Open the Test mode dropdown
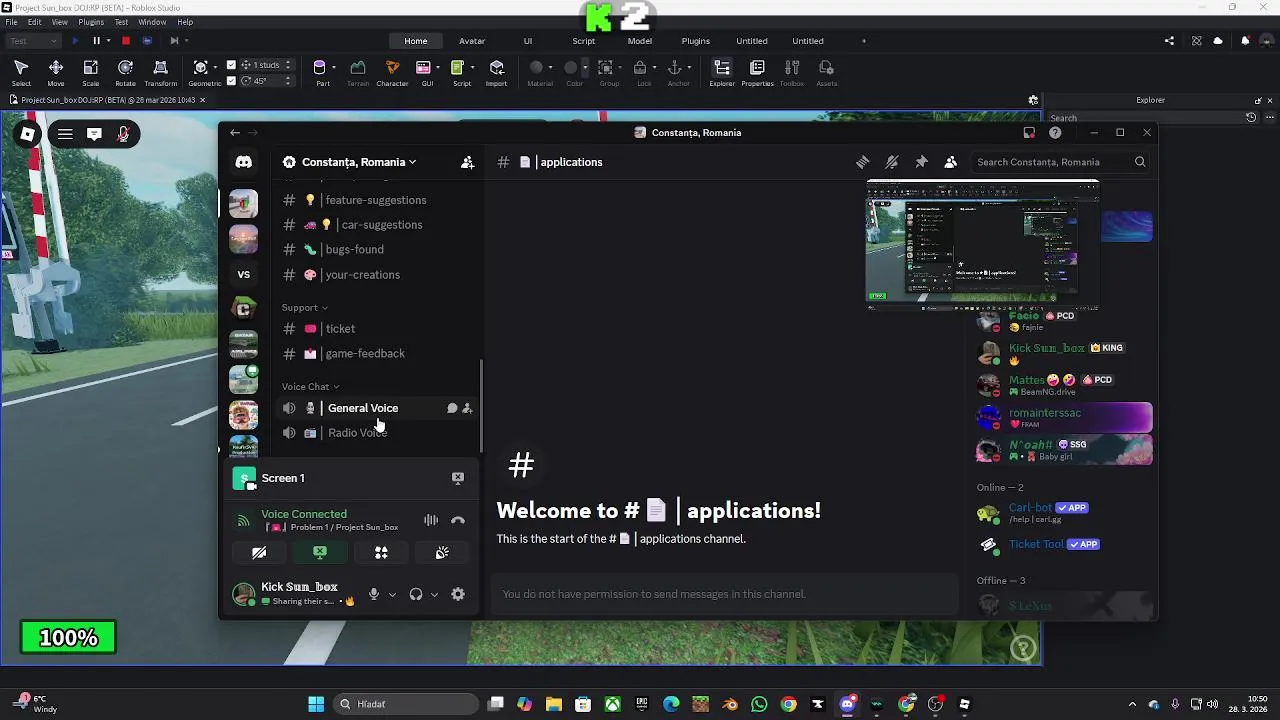 tap(33, 41)
